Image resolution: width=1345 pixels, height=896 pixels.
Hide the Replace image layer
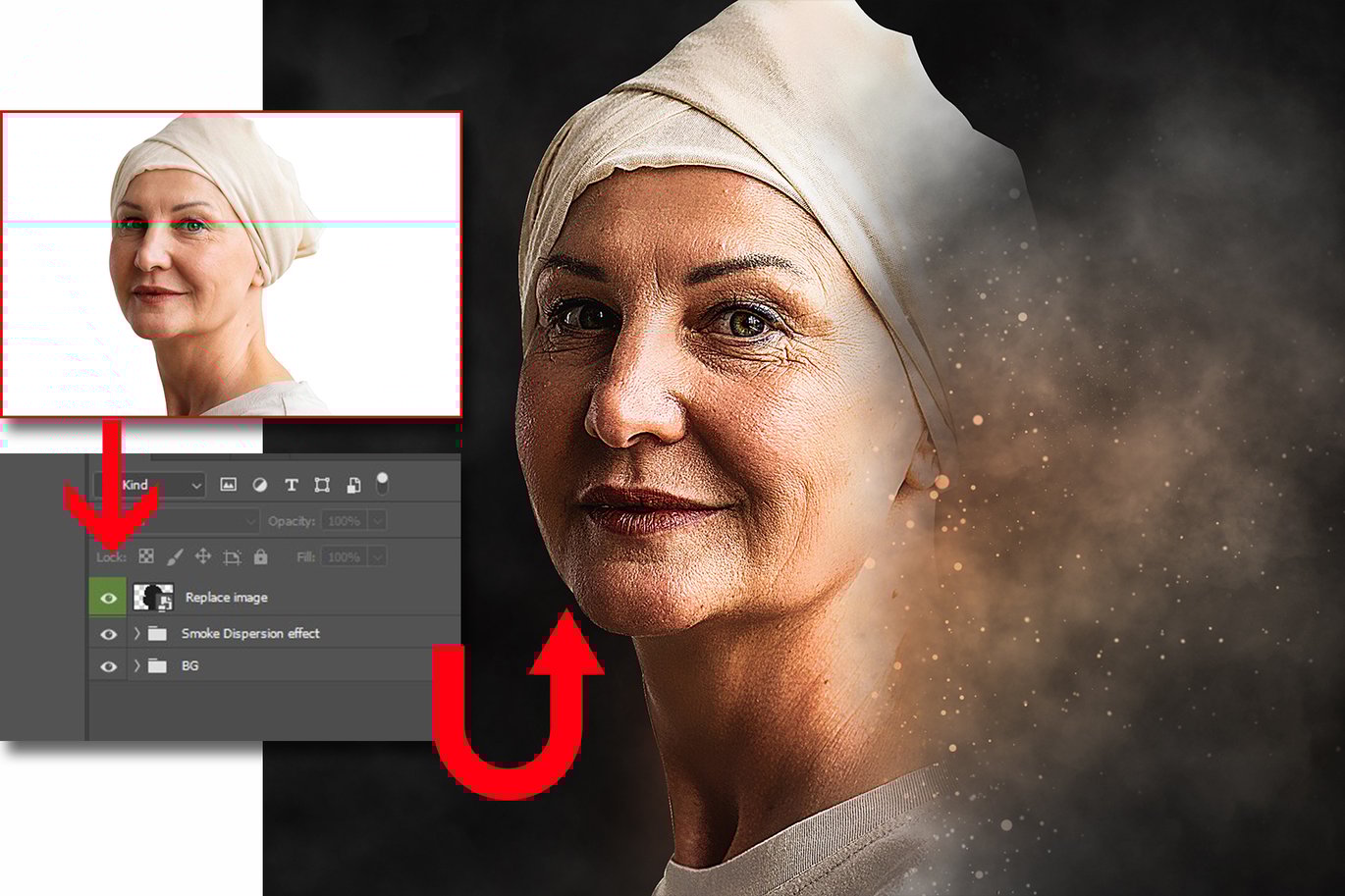108,597
